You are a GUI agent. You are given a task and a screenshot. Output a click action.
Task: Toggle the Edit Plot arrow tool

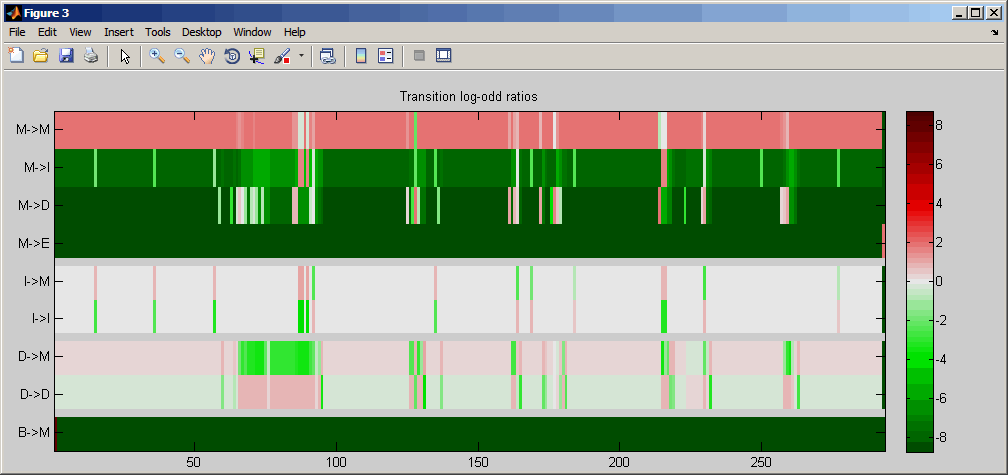125,56
